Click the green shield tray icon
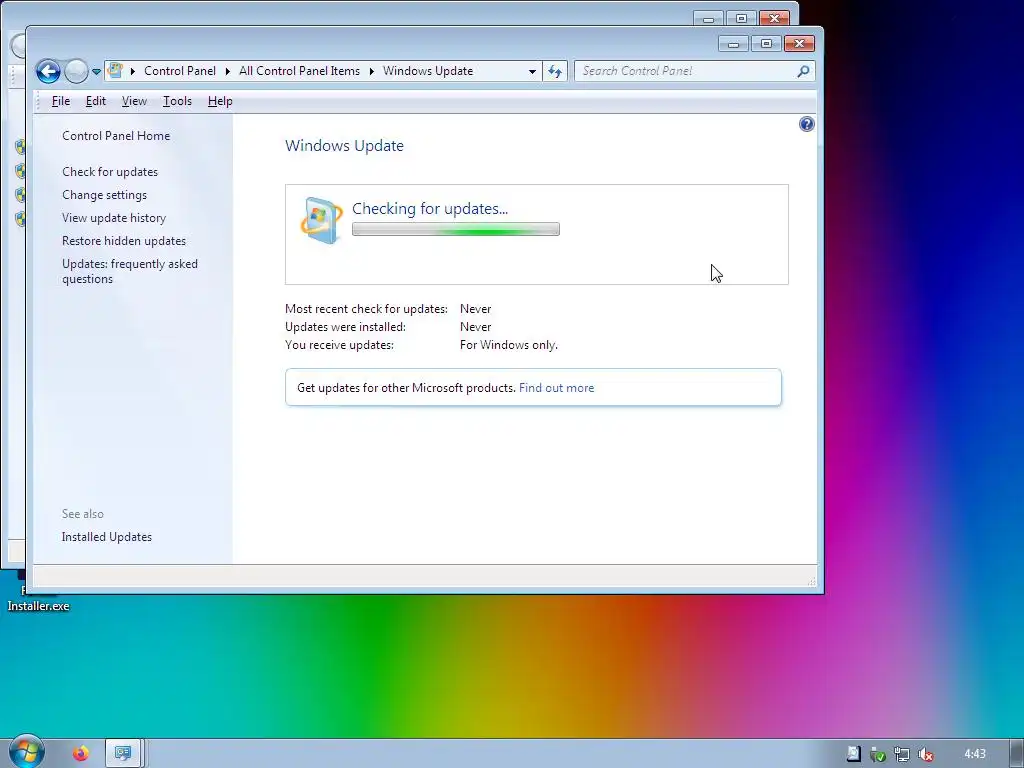 pyautogui.click(x=878, y=754)
